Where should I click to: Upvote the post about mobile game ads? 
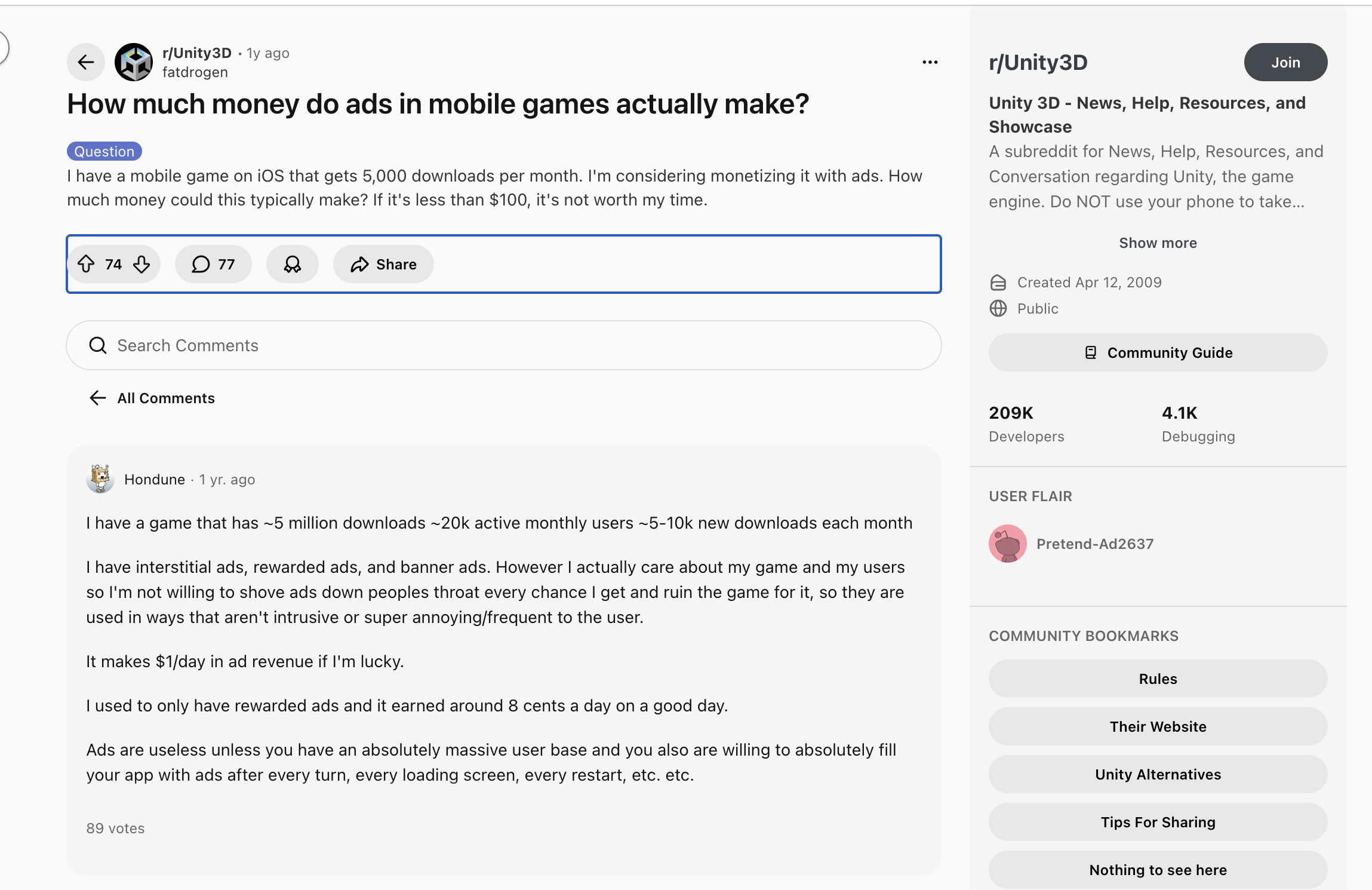(87, 264)
